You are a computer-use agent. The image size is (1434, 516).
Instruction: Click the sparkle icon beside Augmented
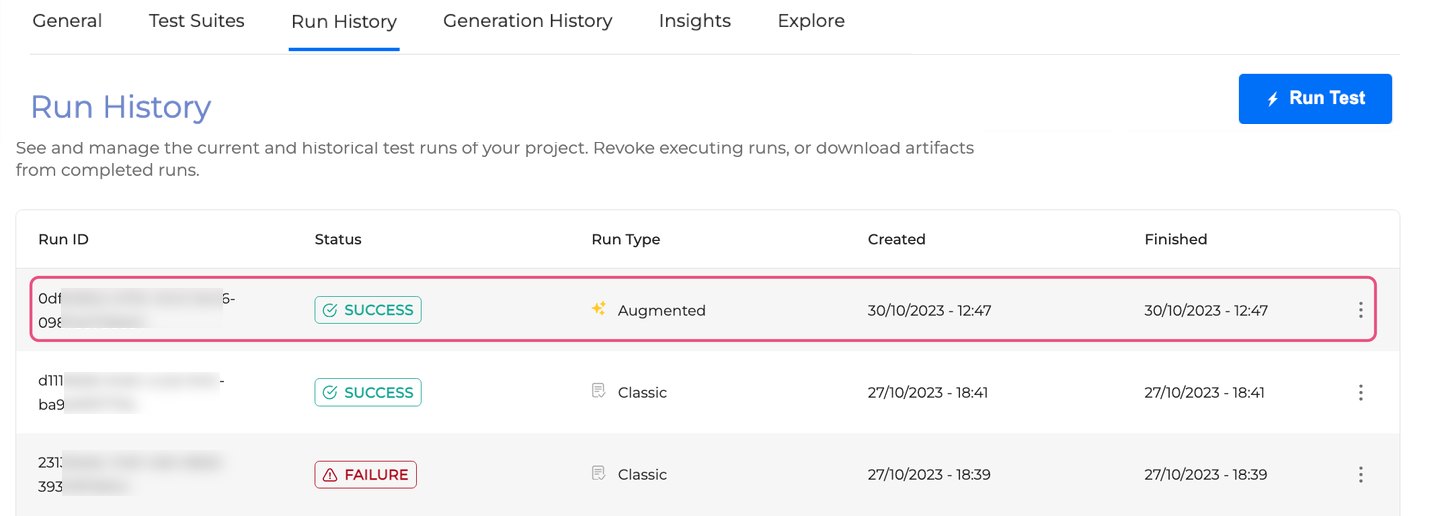pos(599,309)
